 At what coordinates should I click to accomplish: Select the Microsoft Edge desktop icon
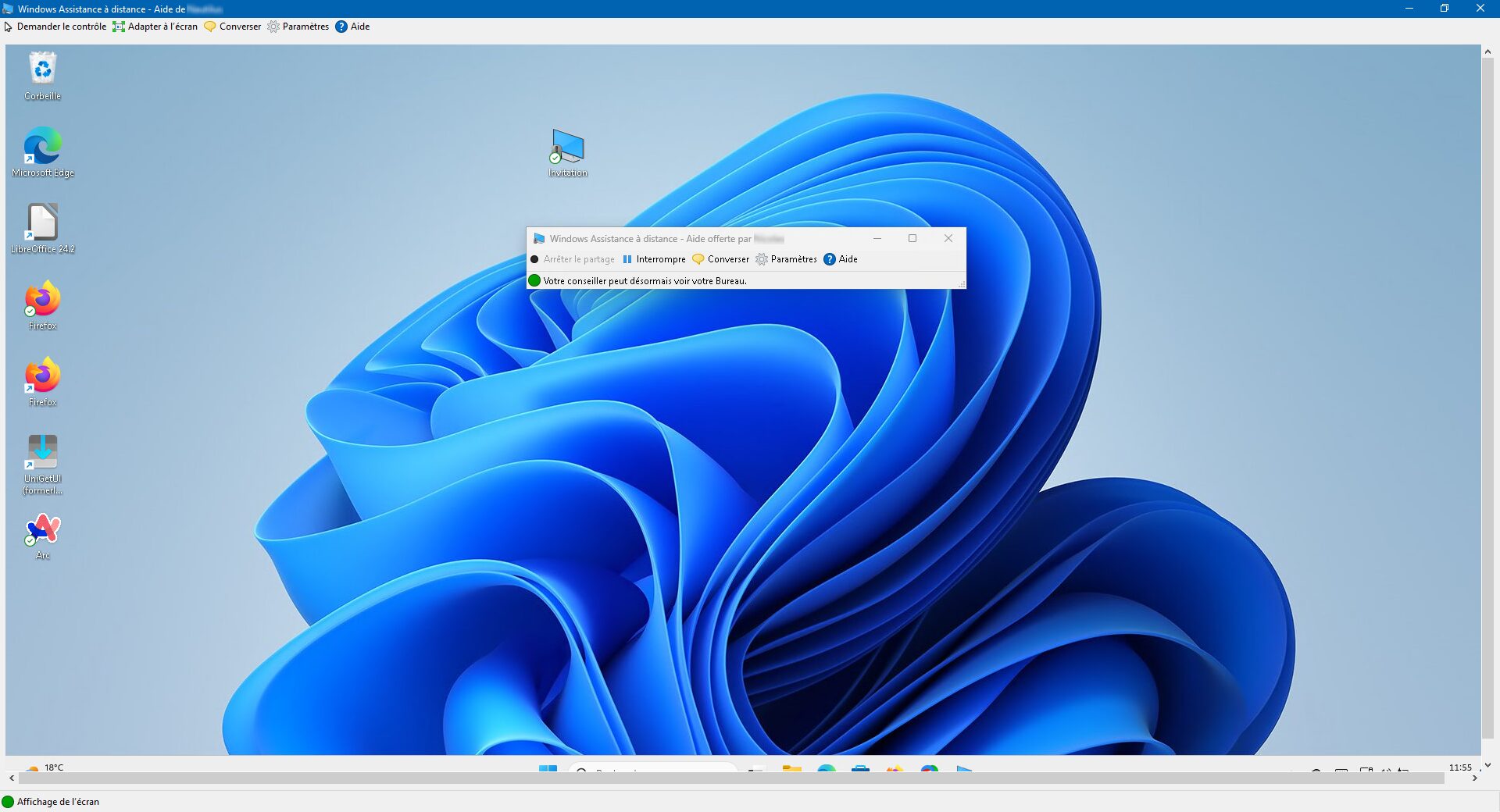tap(43, 152)
